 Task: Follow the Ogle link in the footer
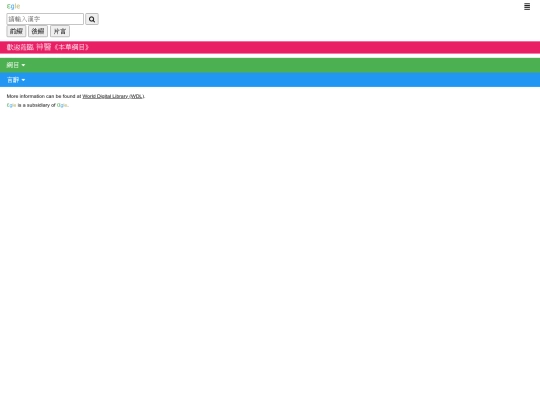pyautogui.click(x=62, y=105)
